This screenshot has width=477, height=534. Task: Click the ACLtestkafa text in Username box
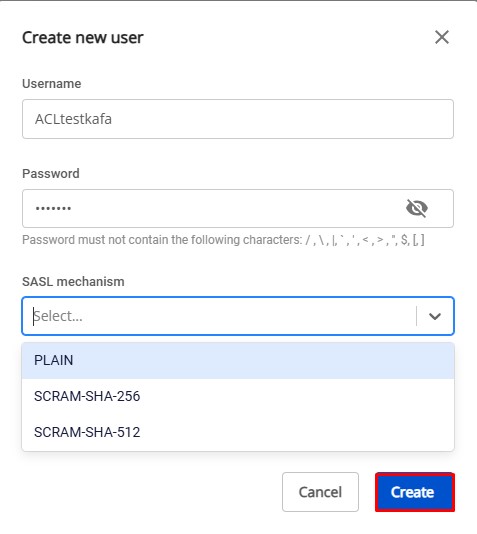pyautogui.click(x=73, y=119)
